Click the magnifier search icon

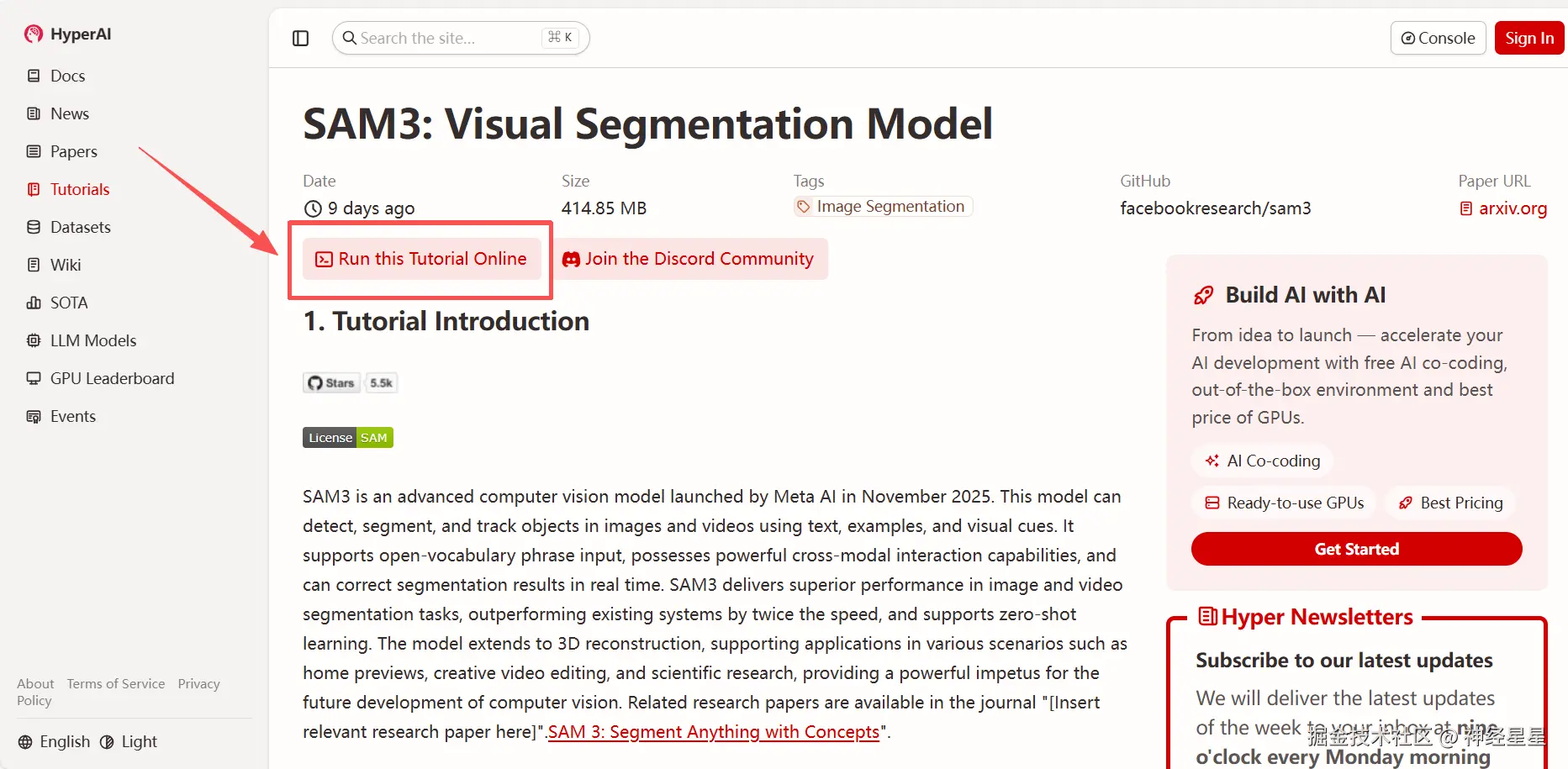tap(350, 38)
